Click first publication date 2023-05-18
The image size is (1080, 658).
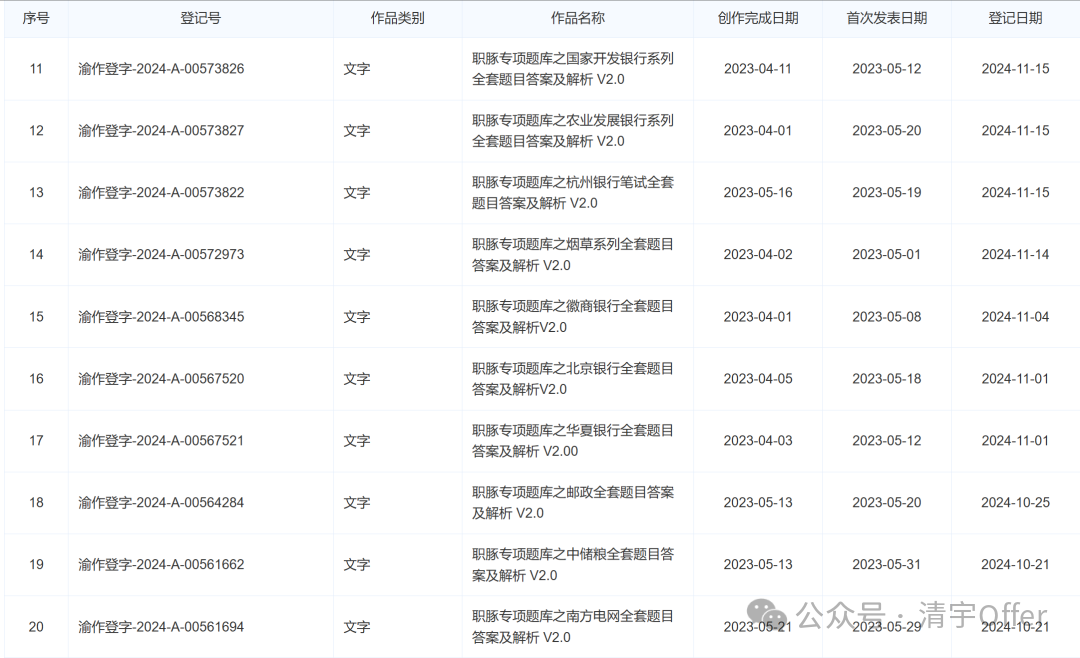coord(886,379)
